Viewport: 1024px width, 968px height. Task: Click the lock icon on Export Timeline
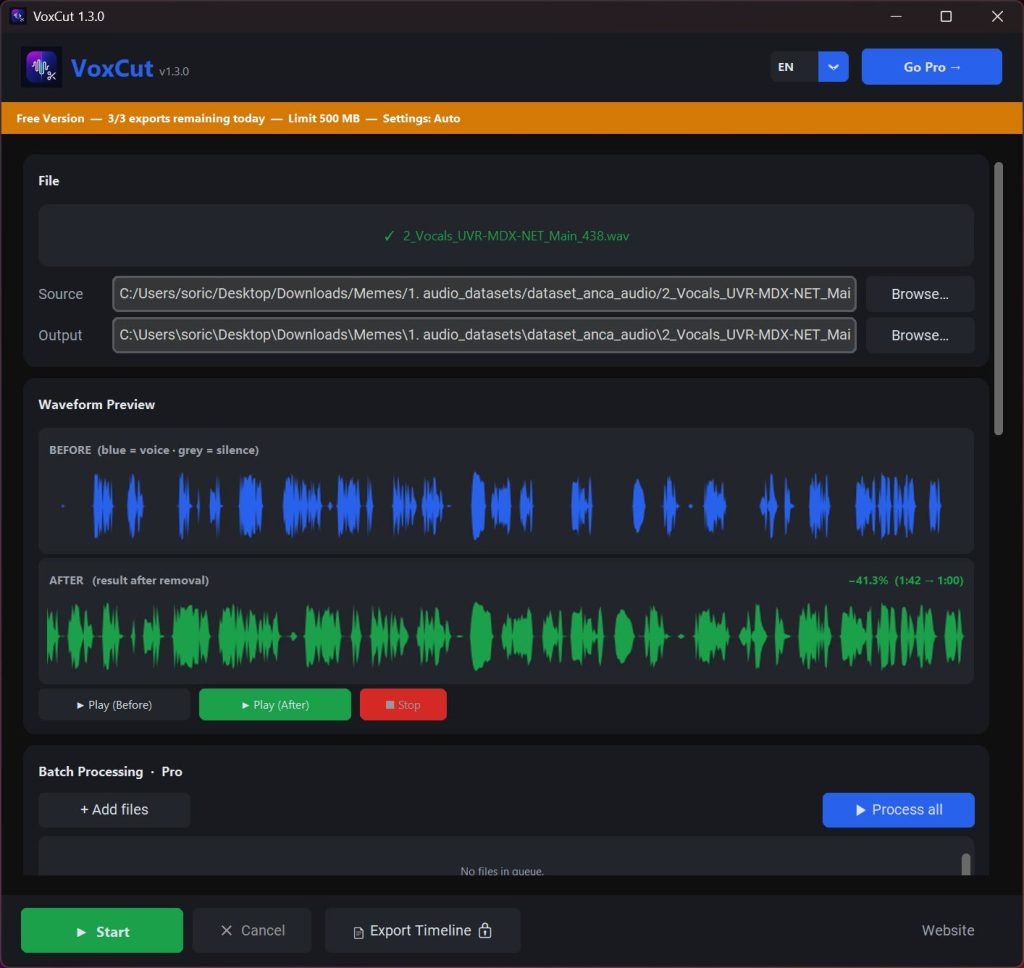(485, 930)
